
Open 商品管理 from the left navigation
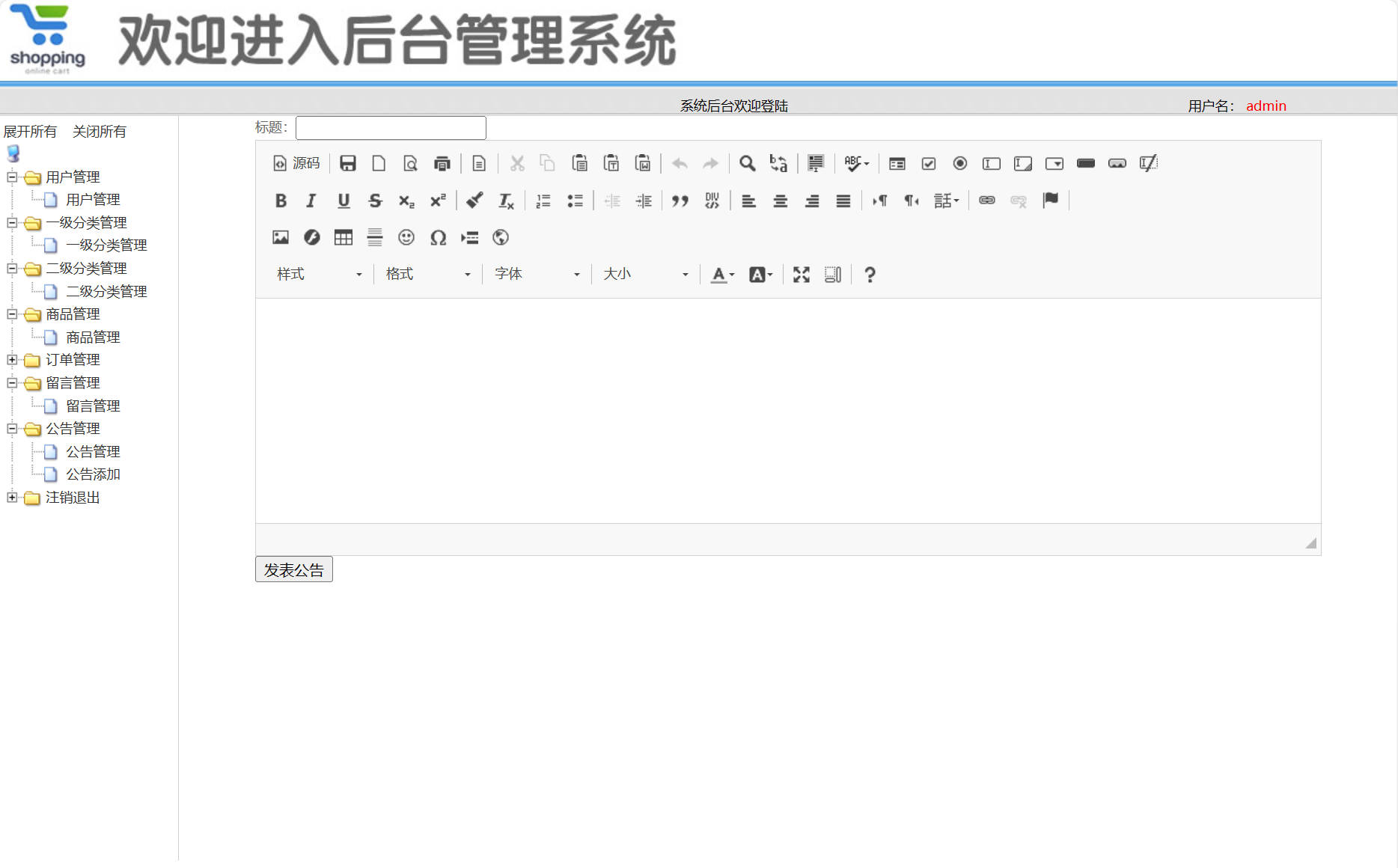tap(92, 337)
